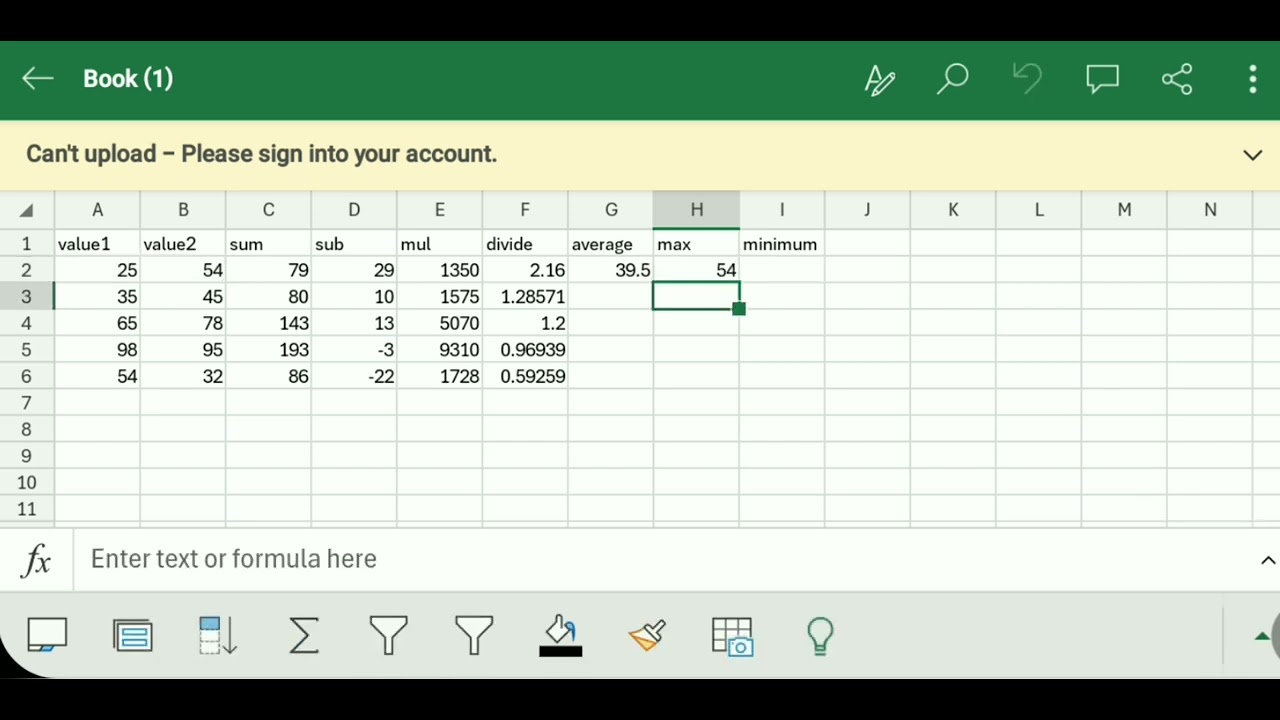The width and height of the screenshot is (1280, 720).
Task: Select cell containing 2.16
Action: 525,270
